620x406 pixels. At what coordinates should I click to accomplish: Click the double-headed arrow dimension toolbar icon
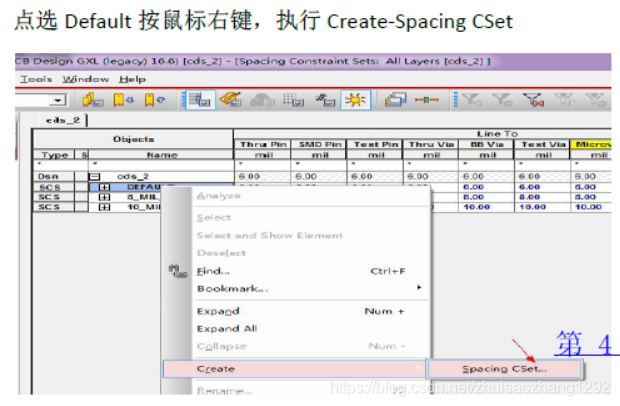tap(428, 100)
